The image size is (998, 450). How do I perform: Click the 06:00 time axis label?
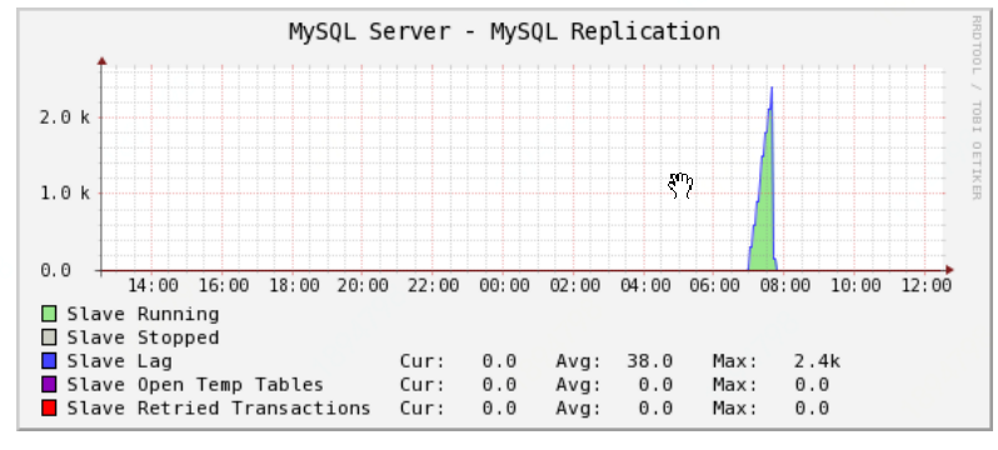point(715,285)
